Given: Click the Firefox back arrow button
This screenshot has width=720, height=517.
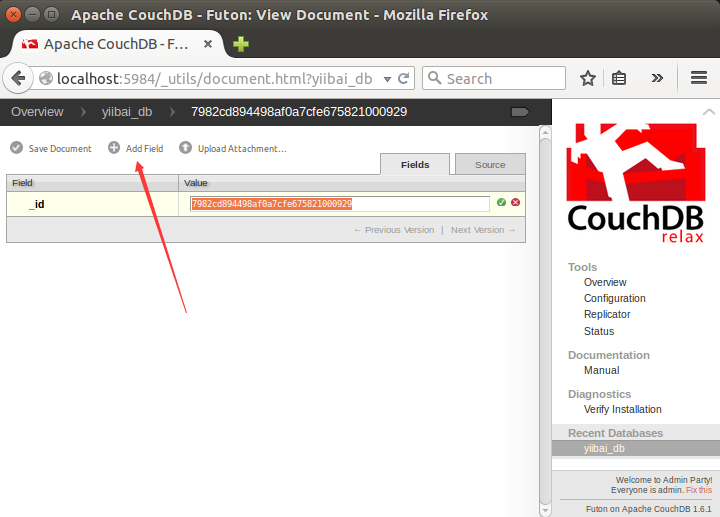Looking at the screenshot, I should 17,78.
